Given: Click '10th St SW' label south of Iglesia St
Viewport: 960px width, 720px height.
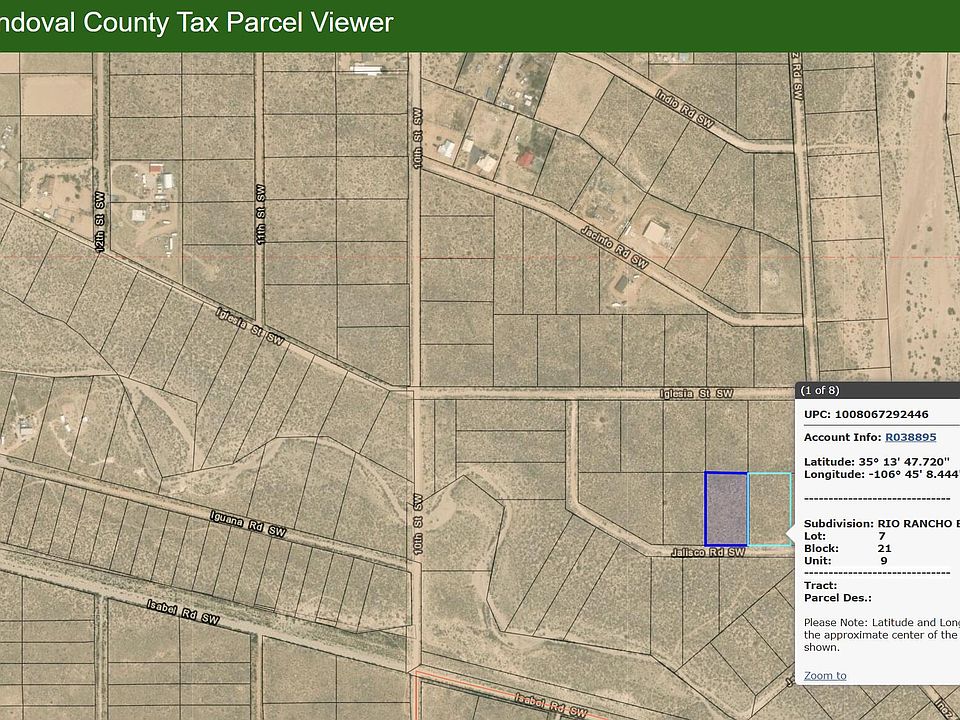Looking at the screenshot, I should [418, 524].
